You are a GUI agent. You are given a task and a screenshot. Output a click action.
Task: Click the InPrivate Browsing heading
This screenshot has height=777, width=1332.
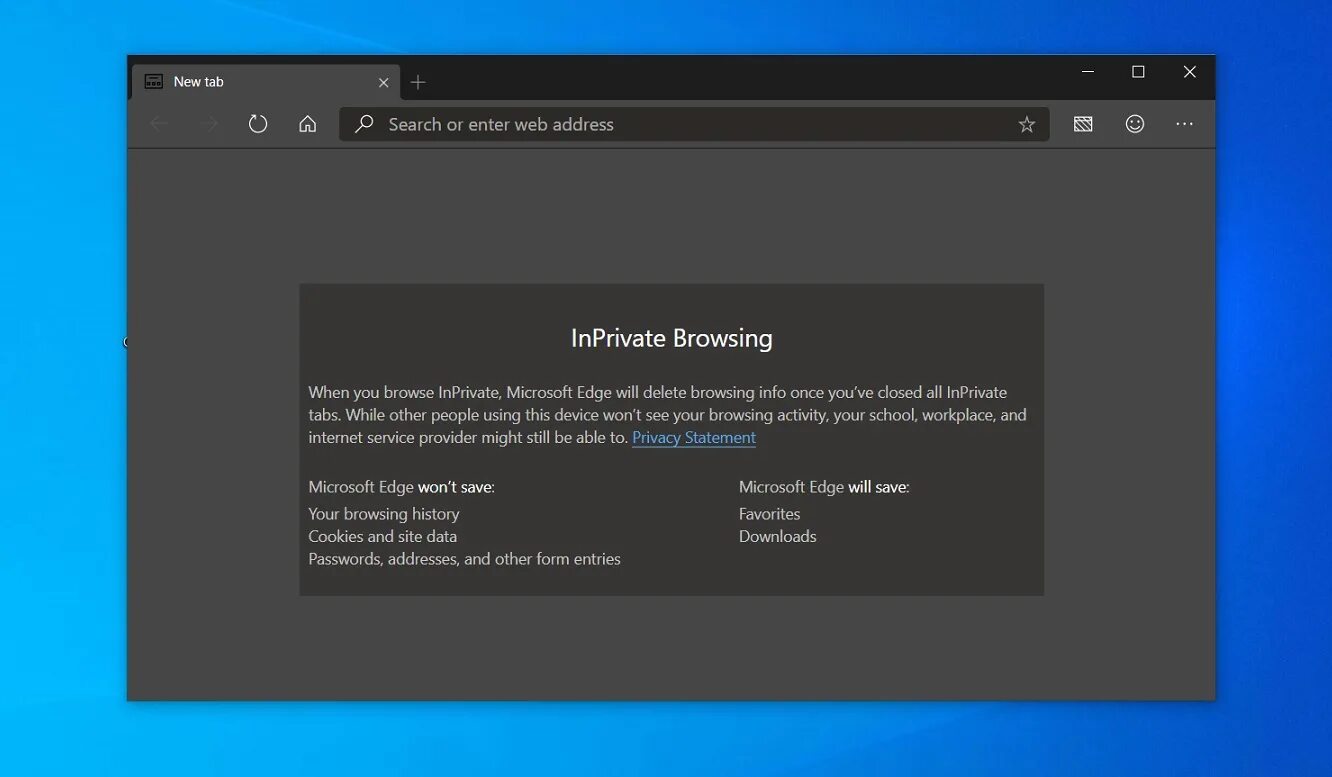tap(672, 338)
